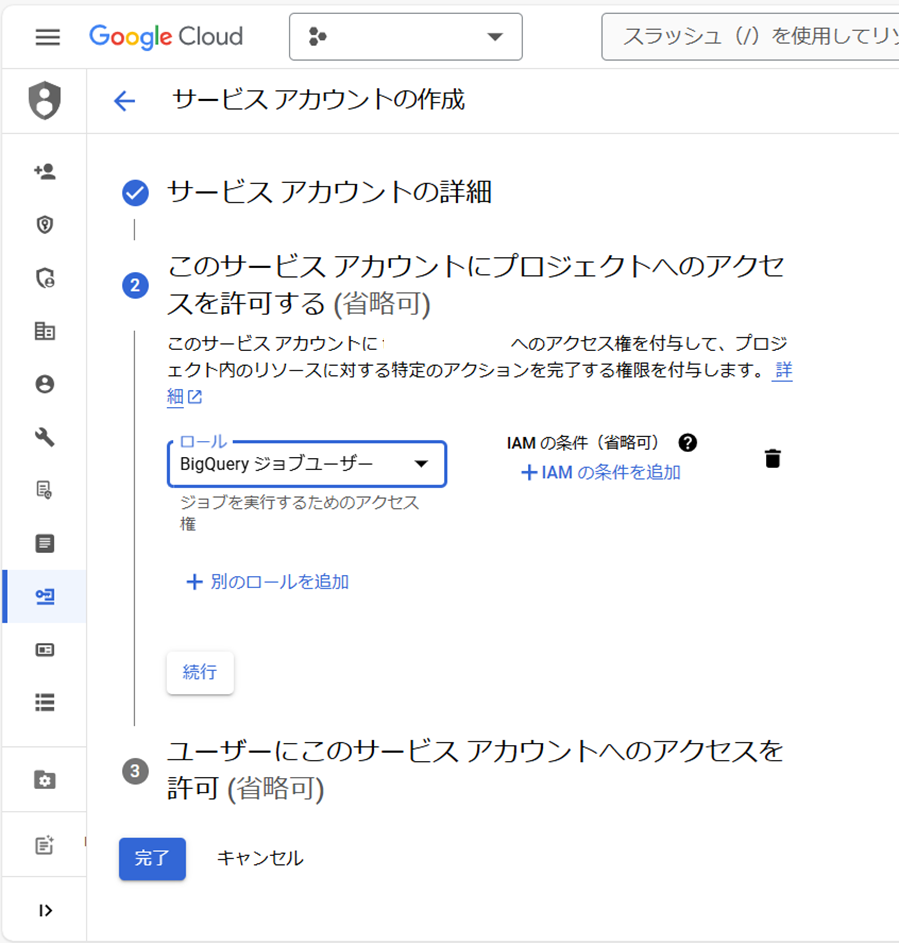Click the step 2 number badge

click(135, 285)
